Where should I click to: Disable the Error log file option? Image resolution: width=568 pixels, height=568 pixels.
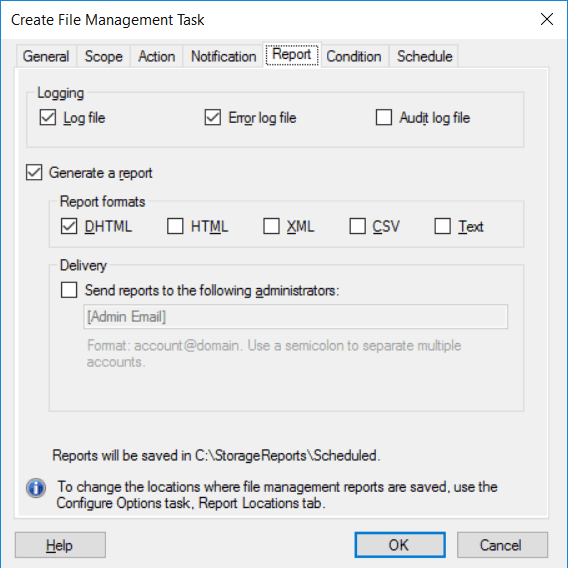pos(213,117)
